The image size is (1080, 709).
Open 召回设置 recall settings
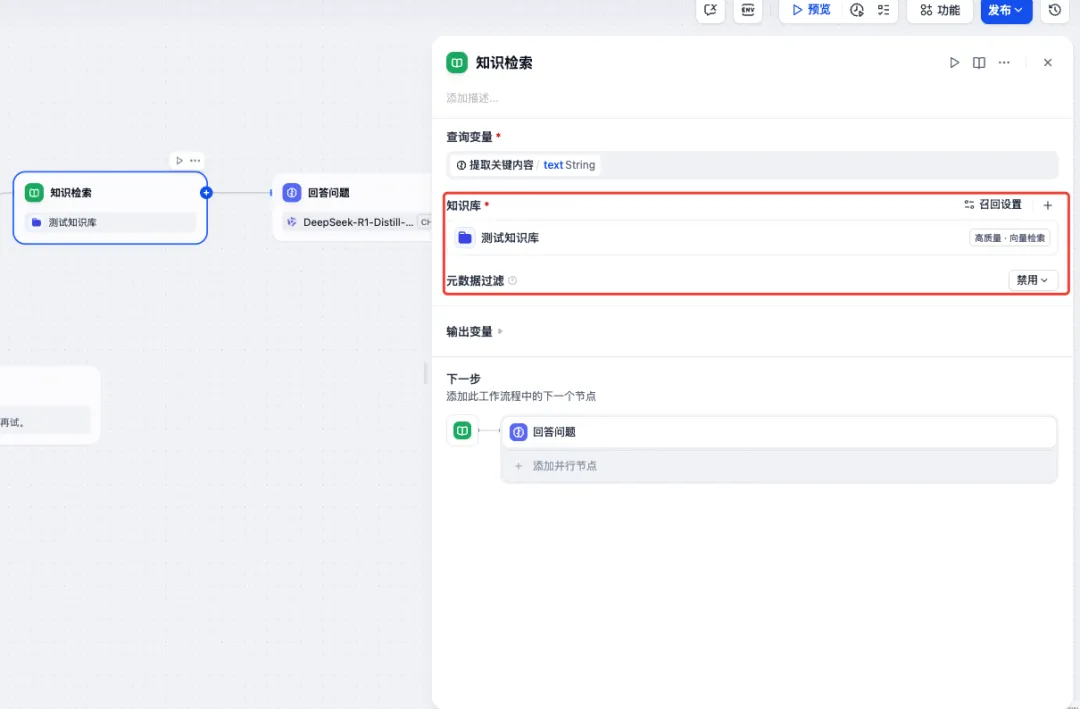(994, 205)
